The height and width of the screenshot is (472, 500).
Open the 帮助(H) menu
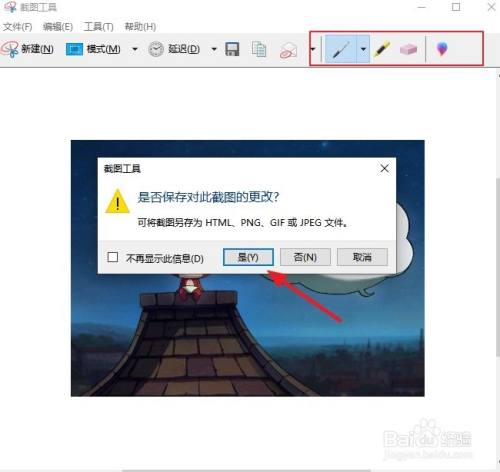click(140, 27)
